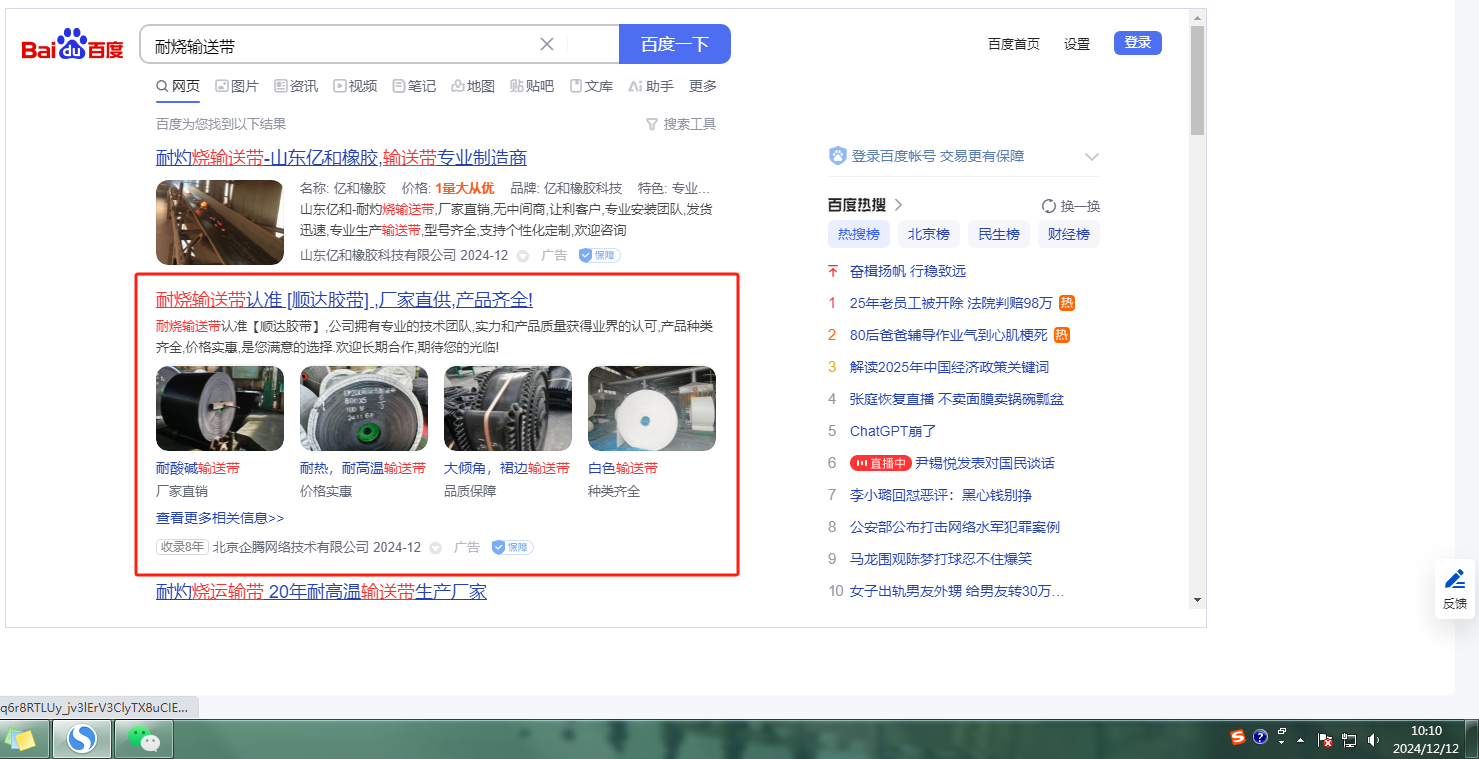This screenshot has width=1479, height=759.
Task: Clear the search box with the X icon
Action: click(547, 44)
